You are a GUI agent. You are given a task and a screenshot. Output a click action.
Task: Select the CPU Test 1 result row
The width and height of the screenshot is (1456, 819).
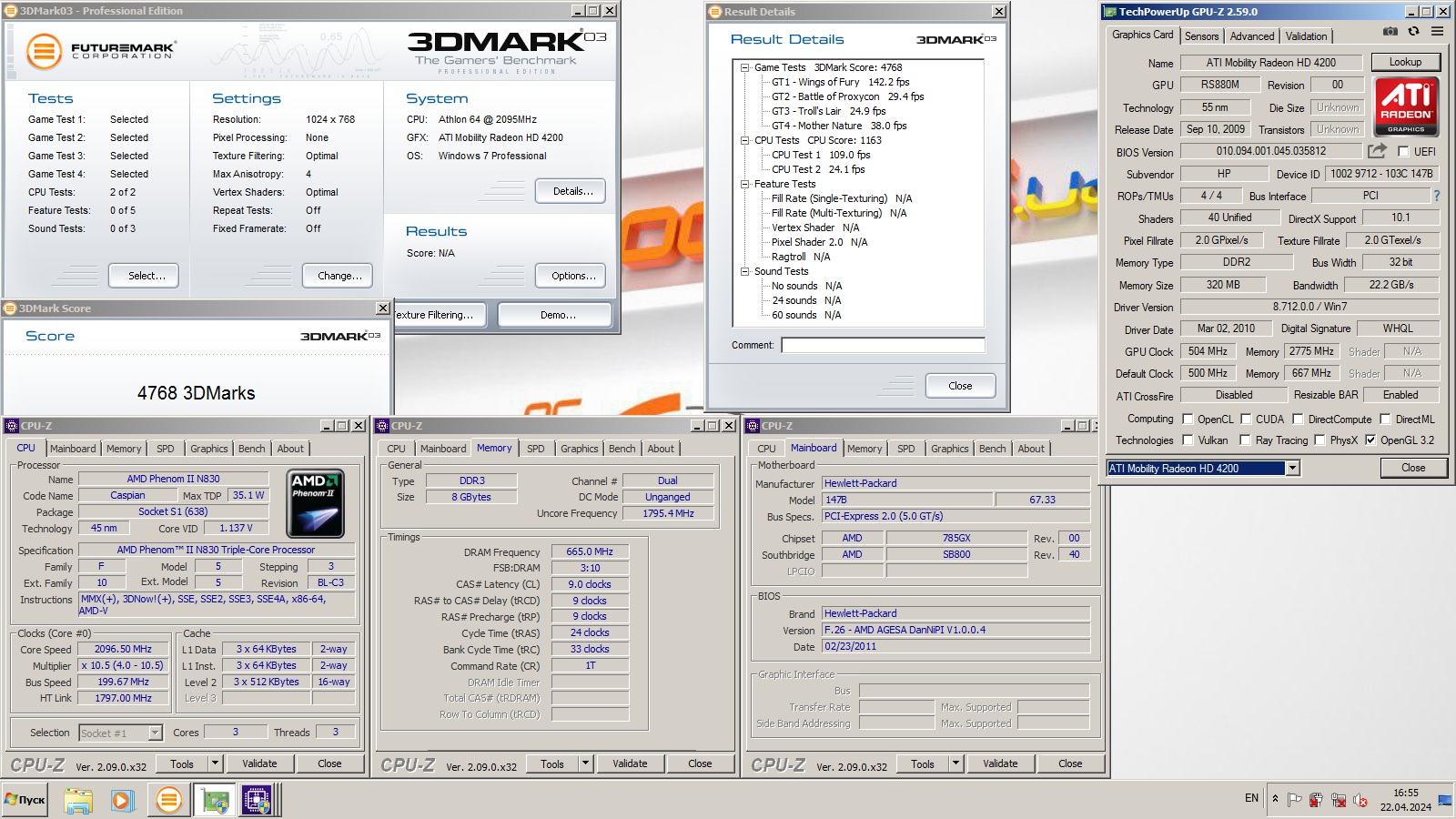[x=821, y=155]
